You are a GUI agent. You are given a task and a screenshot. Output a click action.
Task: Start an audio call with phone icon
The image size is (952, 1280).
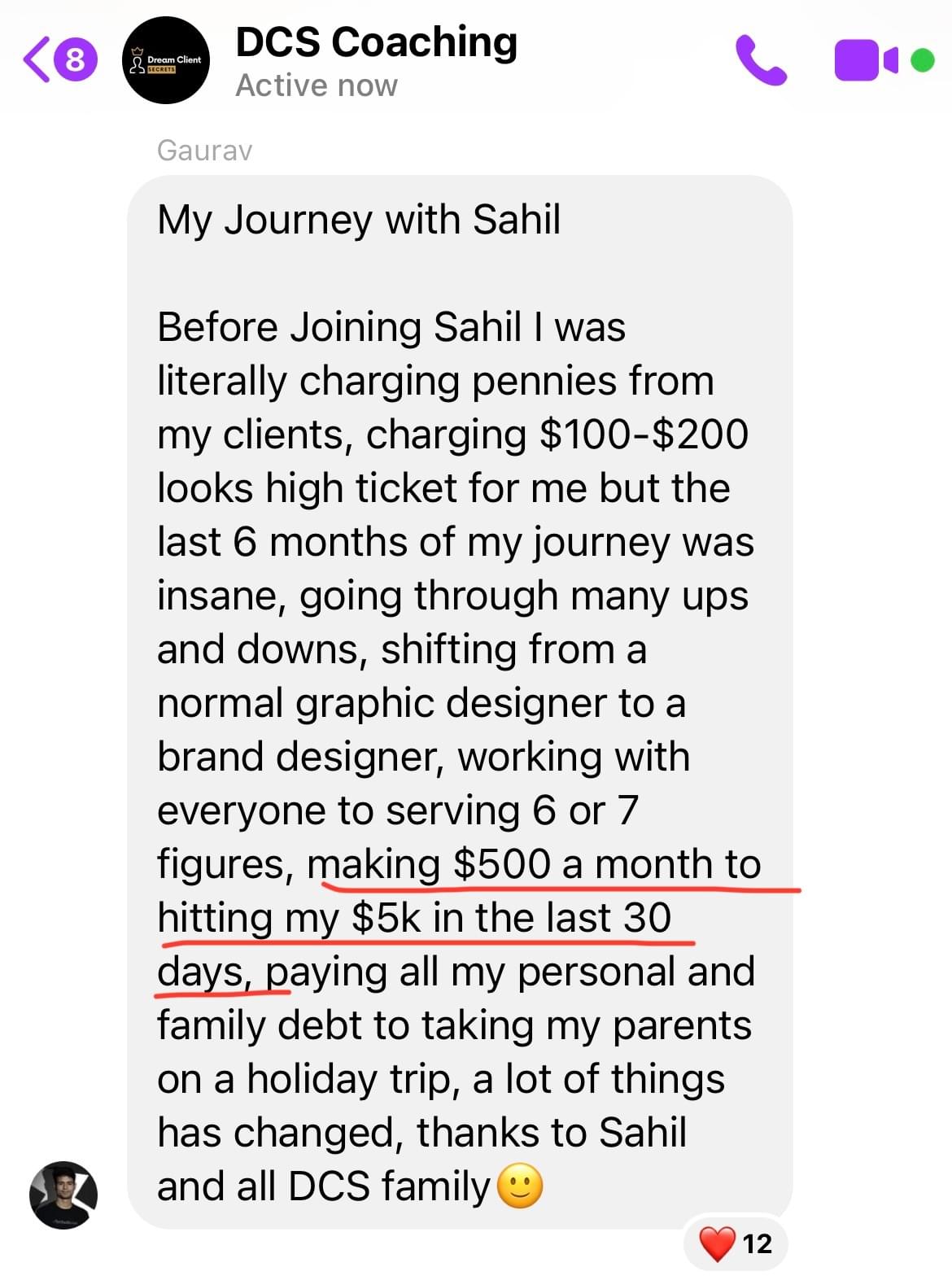point(761,59)
